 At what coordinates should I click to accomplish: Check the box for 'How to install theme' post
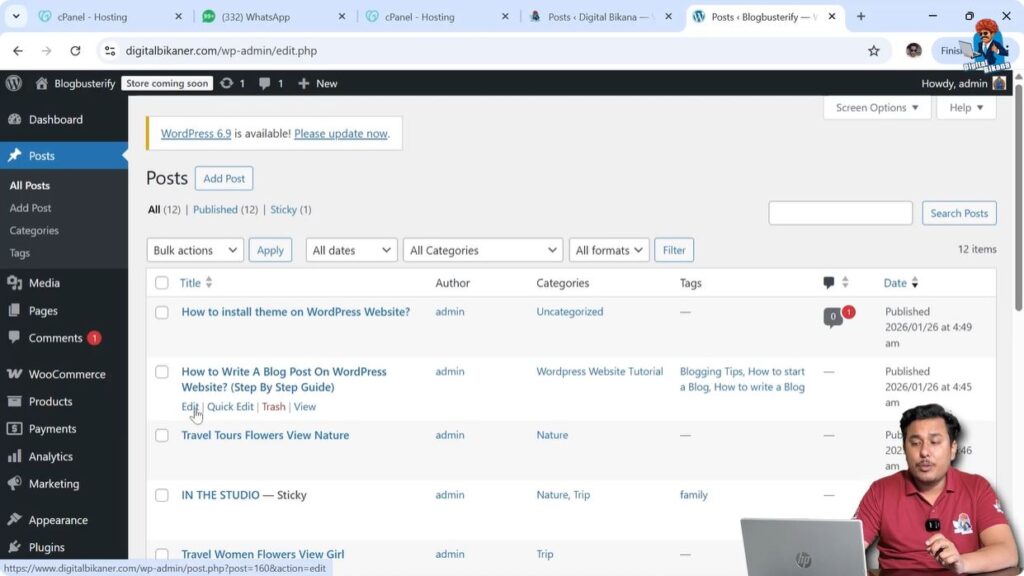[162, 311]
